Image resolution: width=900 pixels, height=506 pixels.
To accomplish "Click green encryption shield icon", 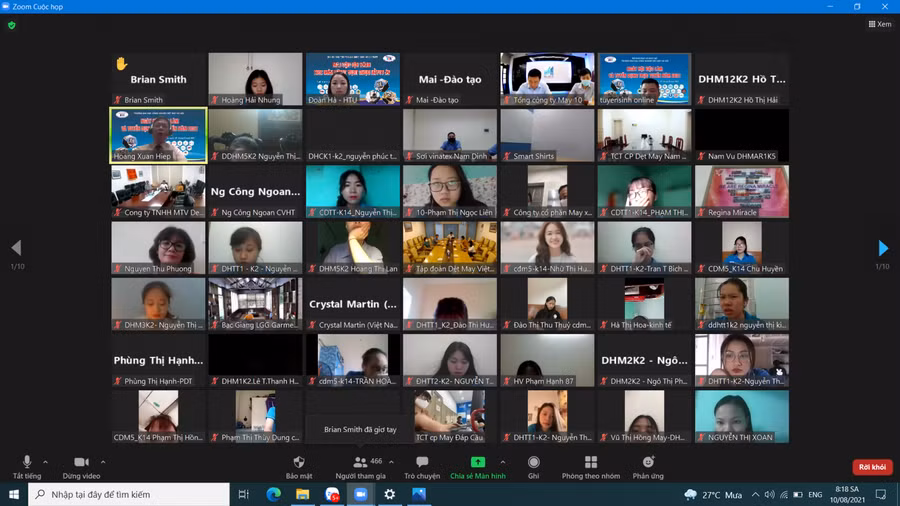I will pyautogui.click(x=12, y=25).
